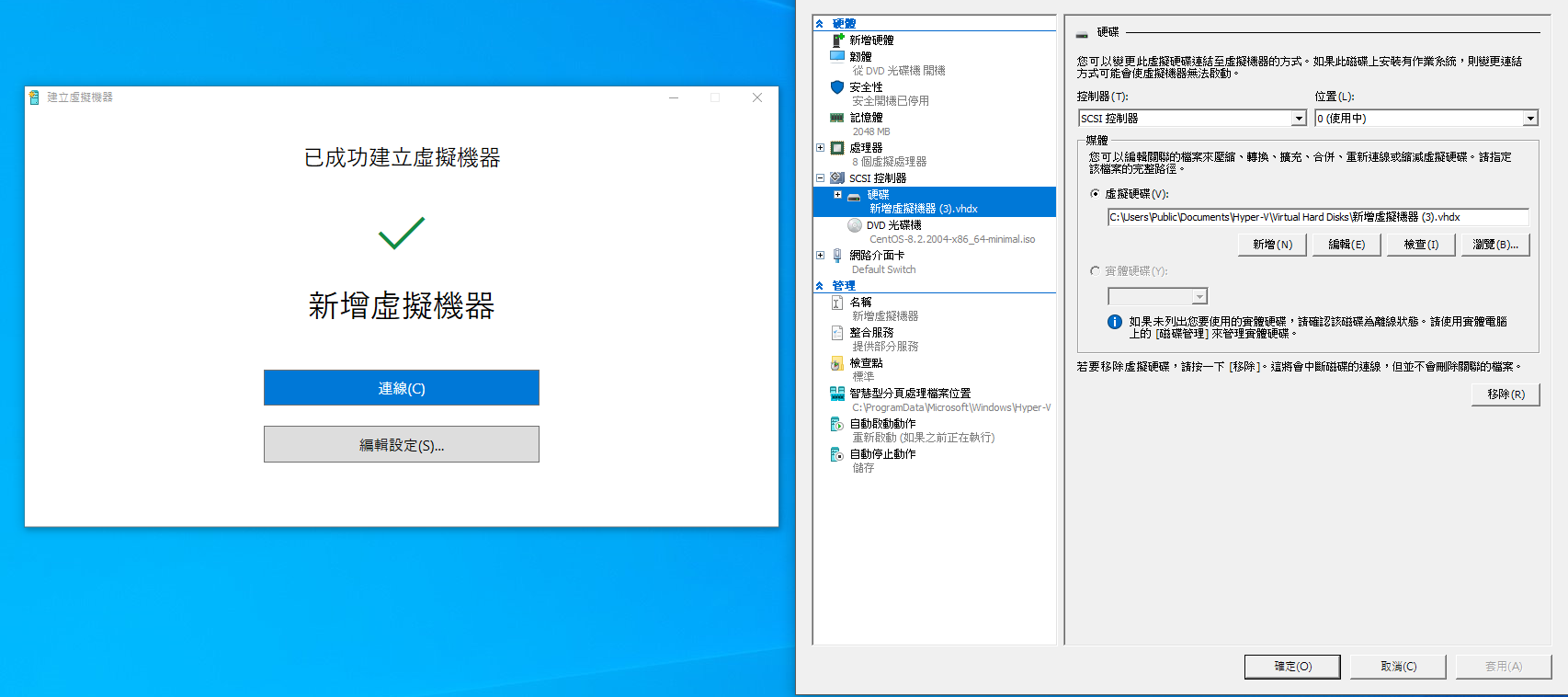Select the 記憶體 memory chip icon
The width and height of the screenshot is (1568, 697).
point(837,118)
